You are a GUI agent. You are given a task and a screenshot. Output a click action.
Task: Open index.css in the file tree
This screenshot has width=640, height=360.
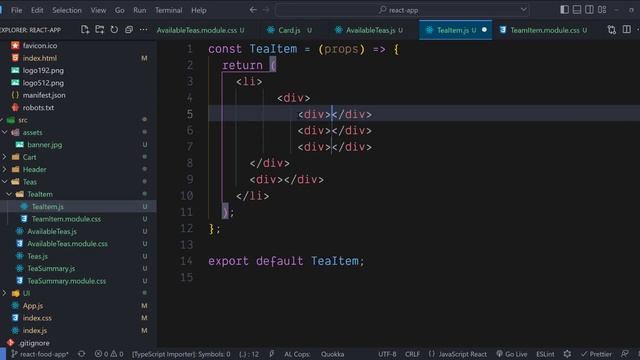pos(37,318)
